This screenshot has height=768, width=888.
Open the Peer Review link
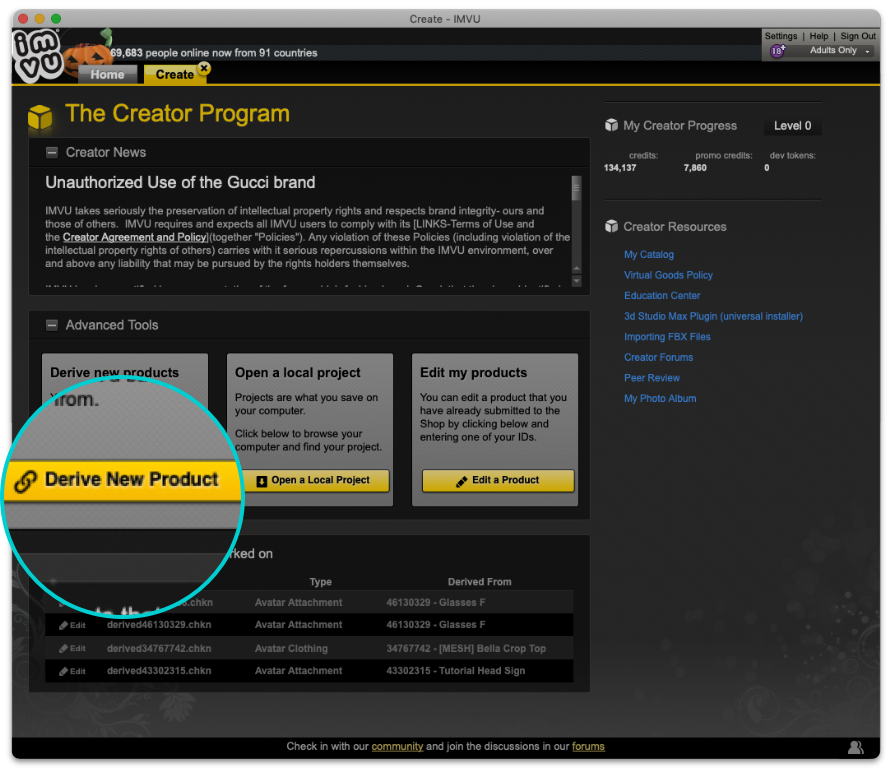coord(651,377)
